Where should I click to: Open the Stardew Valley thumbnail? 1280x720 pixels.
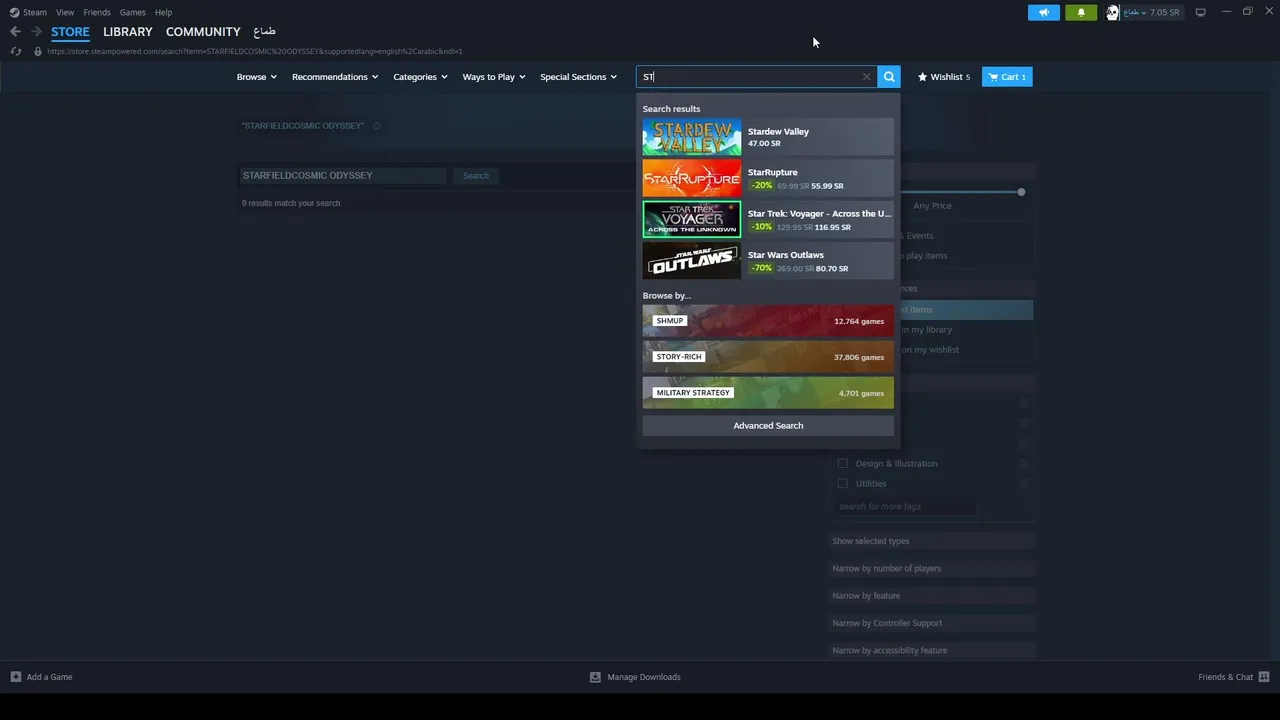(692, 137)
